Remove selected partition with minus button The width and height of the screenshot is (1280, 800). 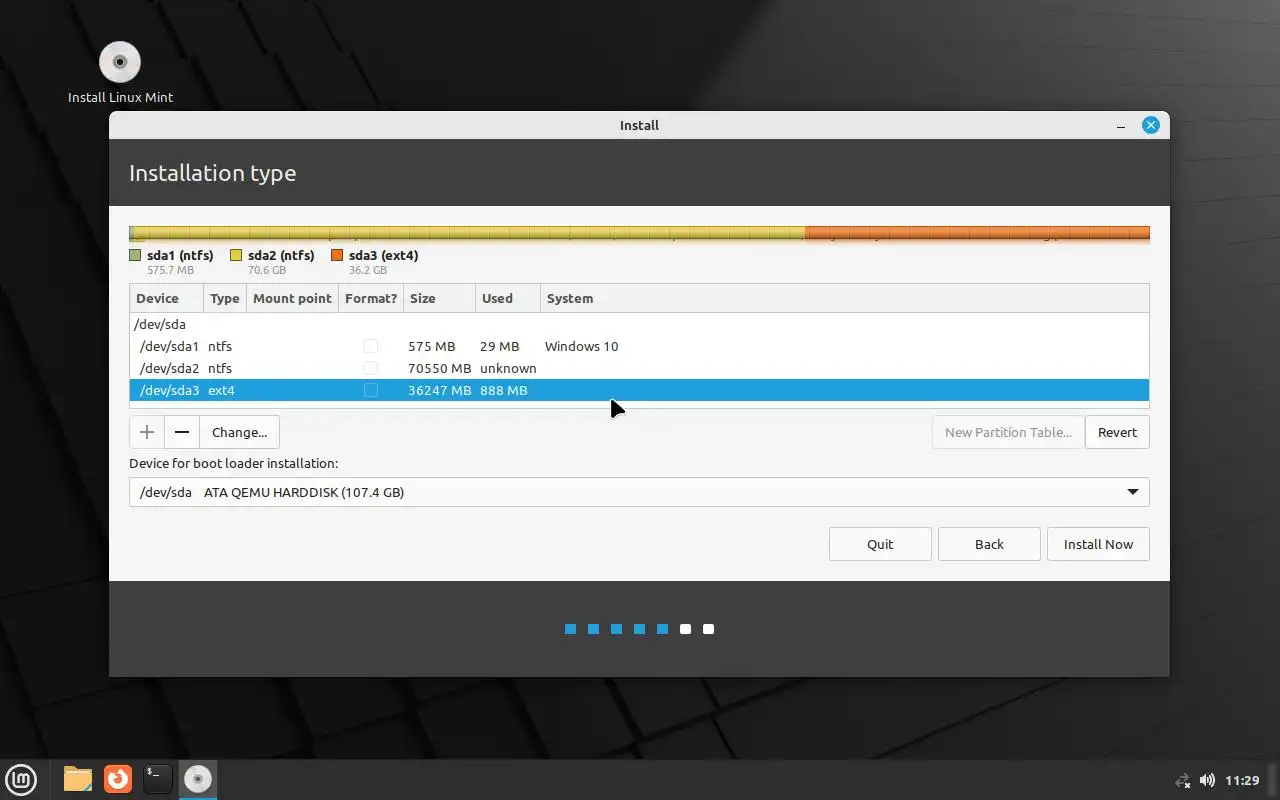coord(182,432)
